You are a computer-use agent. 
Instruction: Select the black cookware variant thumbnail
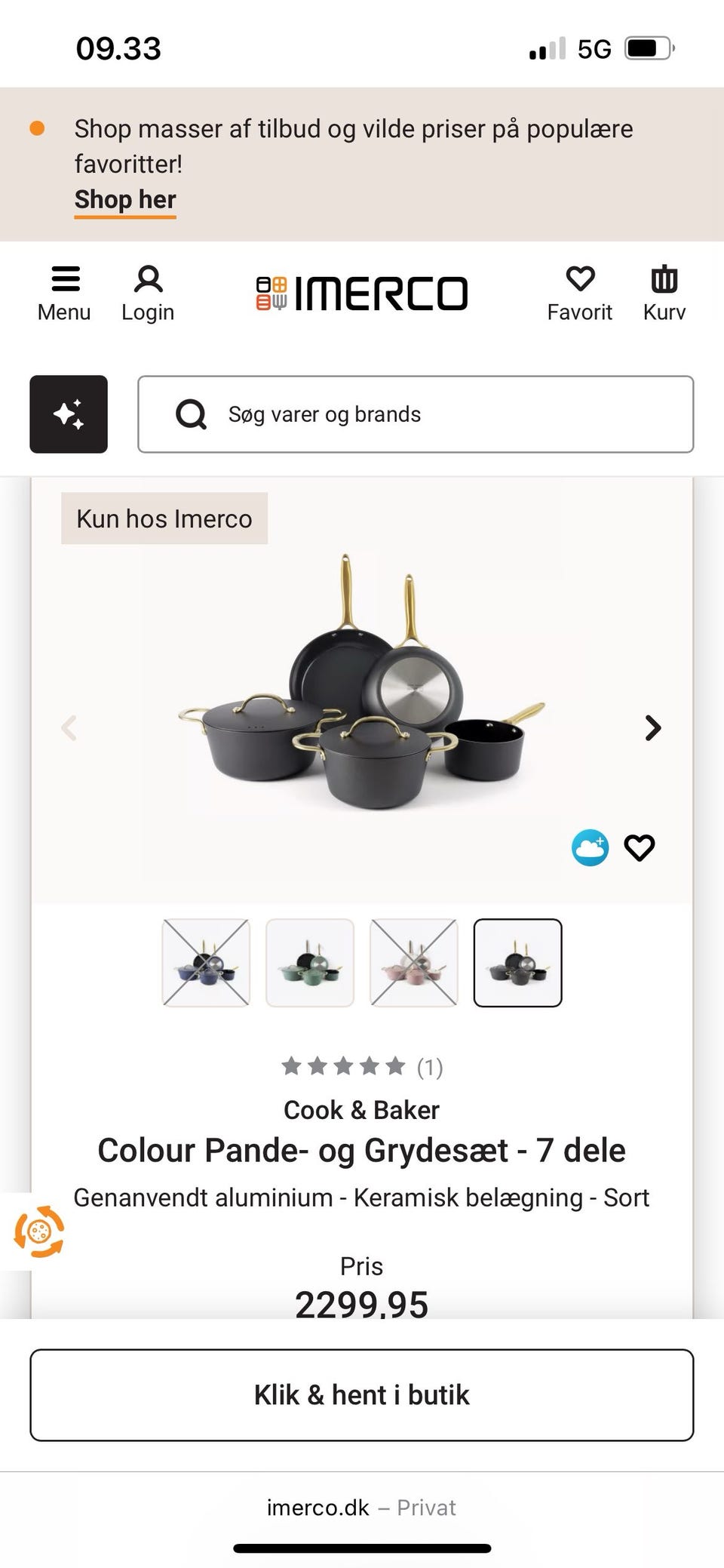click(518, 963)
